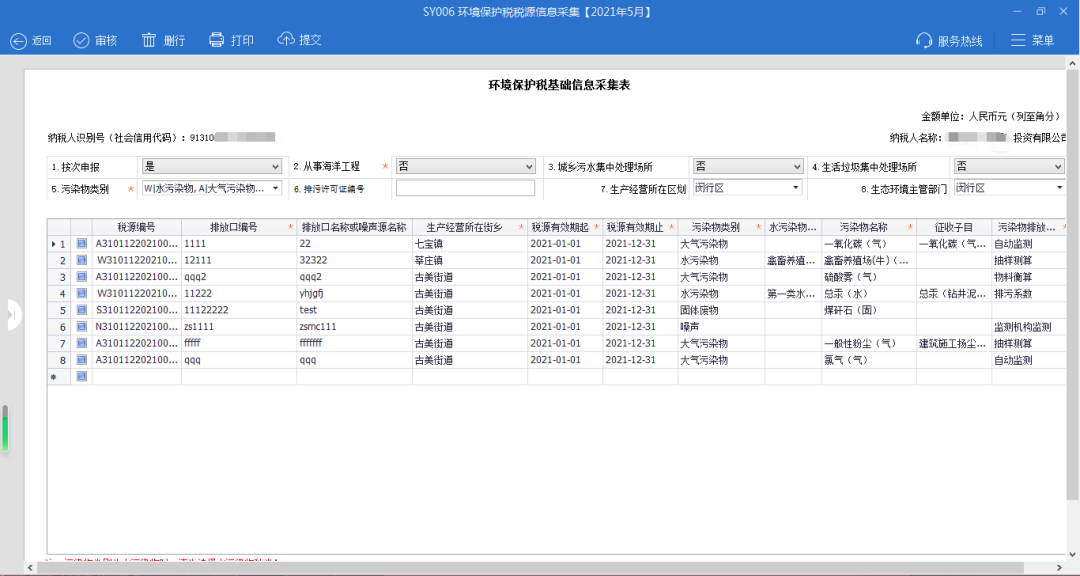Click cell 莘庄镇 in row 2
Viewport: 1080px width, 576px height.
(470, 260)
